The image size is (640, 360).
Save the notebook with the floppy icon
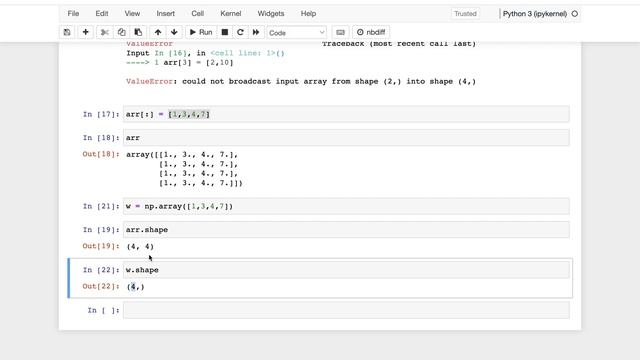(x=67, y=32)
